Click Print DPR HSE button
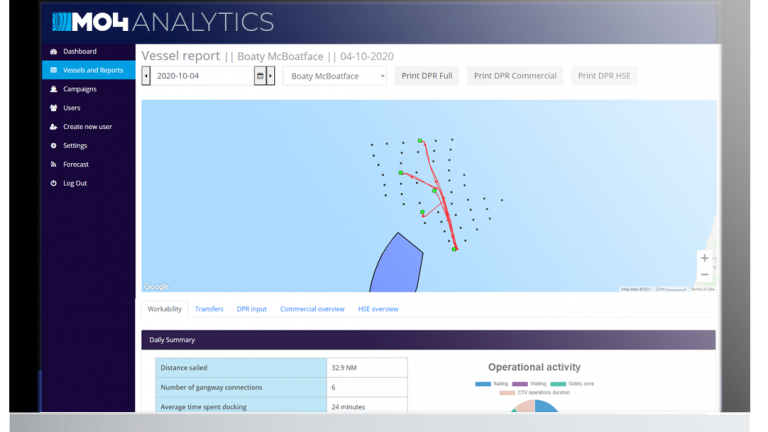 tap(604, 76)
